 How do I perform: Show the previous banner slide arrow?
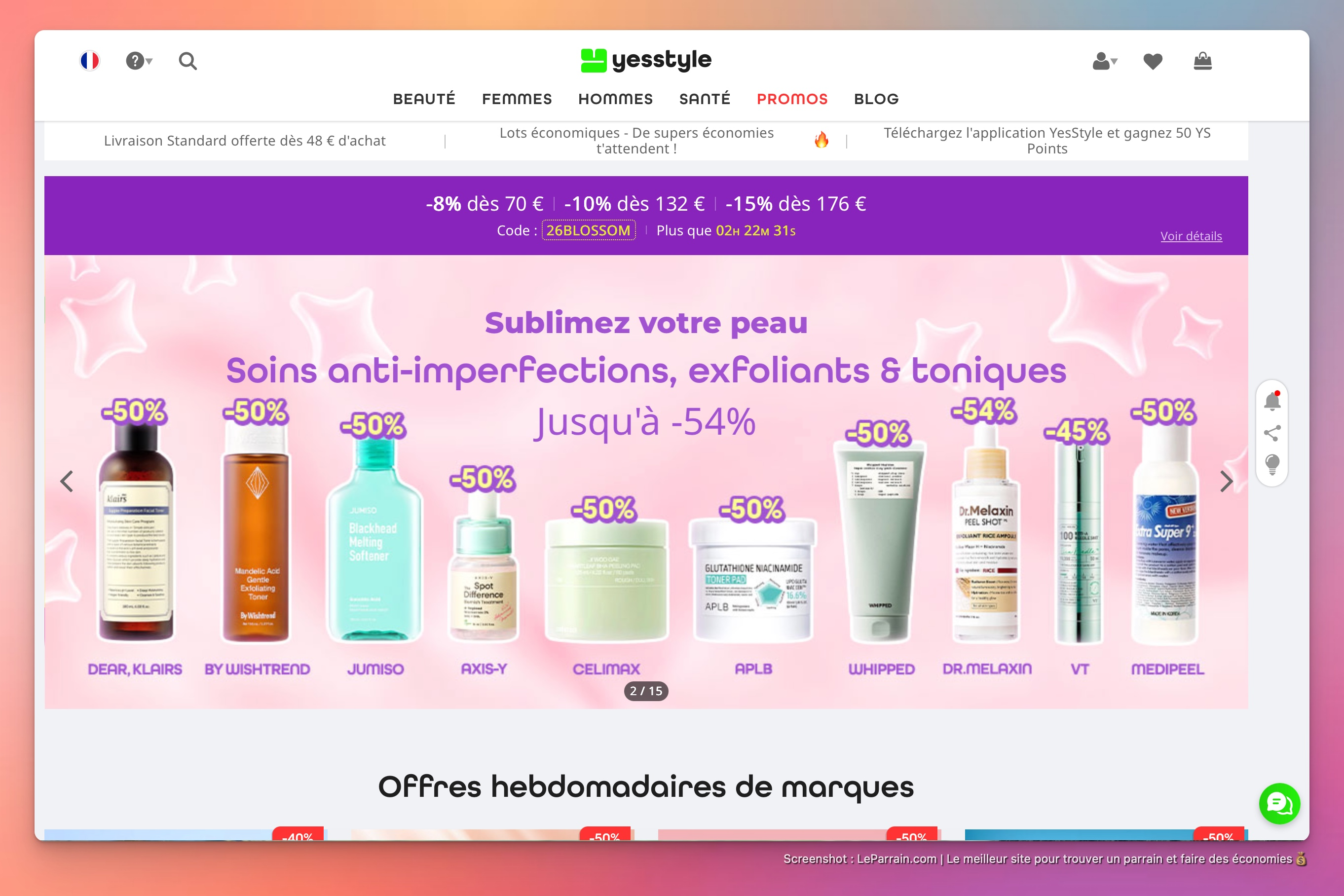pos(67,481)
